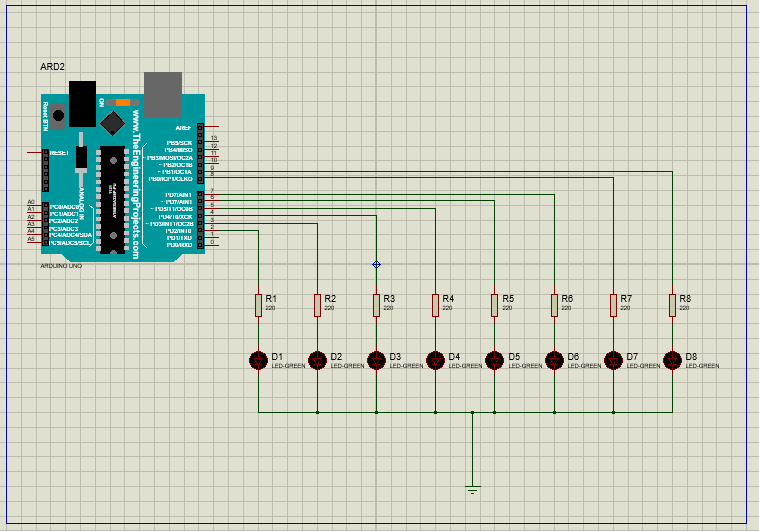Click LED D6 symbol

(x=554, y=360)
